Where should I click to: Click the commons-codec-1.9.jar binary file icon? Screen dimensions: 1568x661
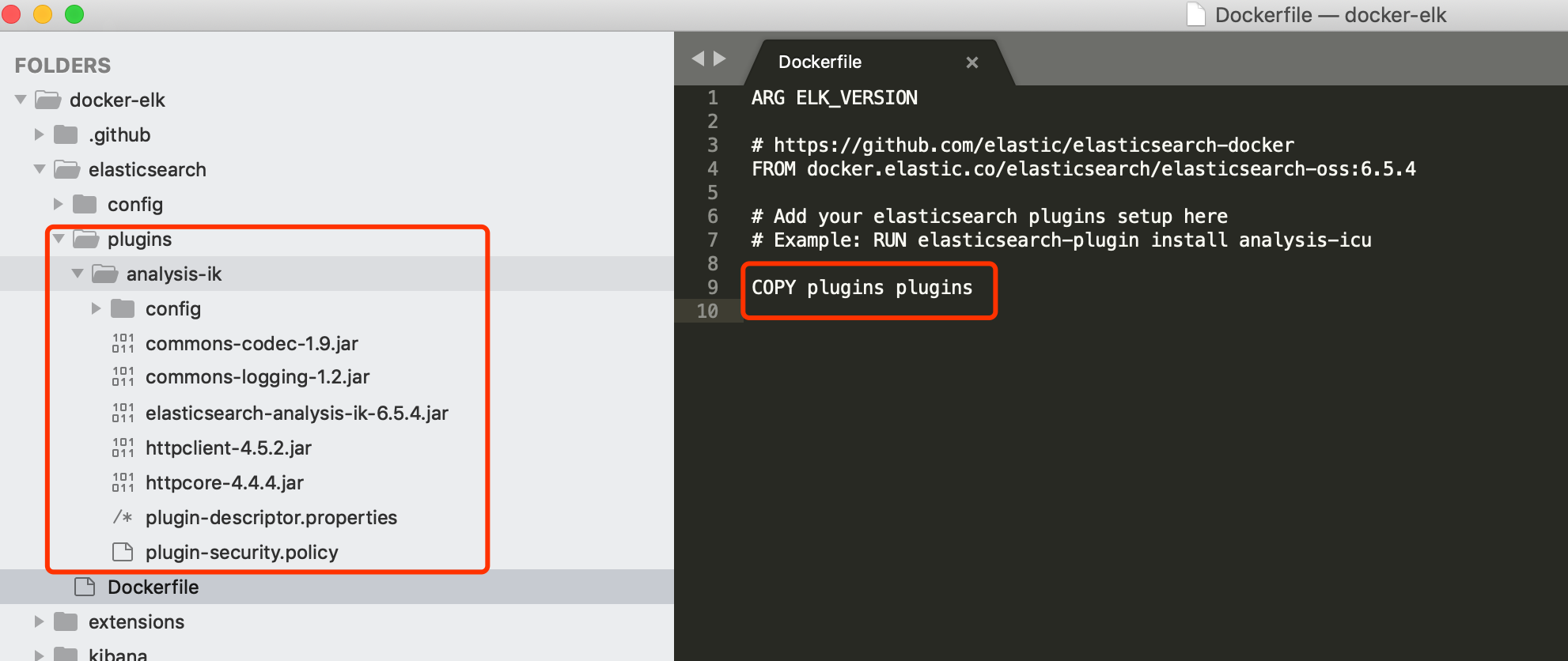coord(123,343)
